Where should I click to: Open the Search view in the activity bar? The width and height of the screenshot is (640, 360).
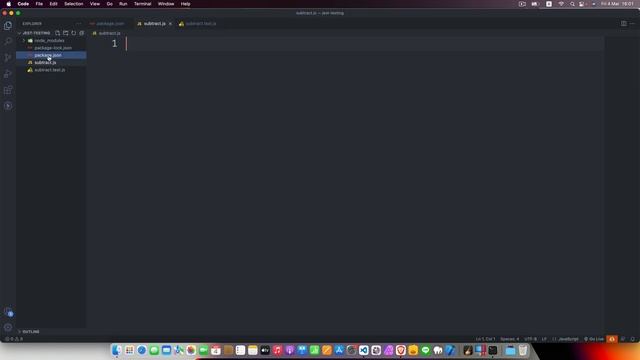click(x=8, y=42)
